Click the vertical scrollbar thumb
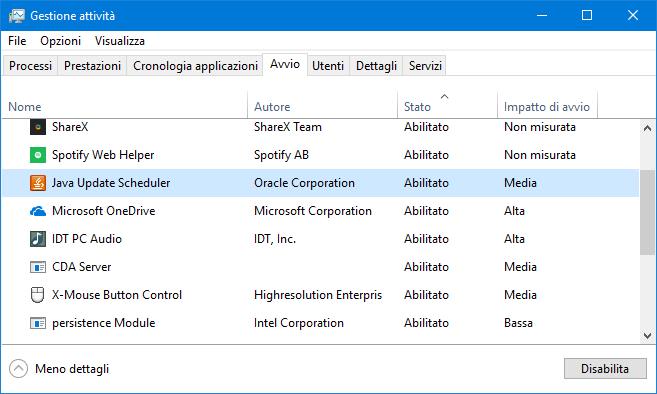Screen dimensions: 657x394 pyautogui.click(x=647, y=212)
